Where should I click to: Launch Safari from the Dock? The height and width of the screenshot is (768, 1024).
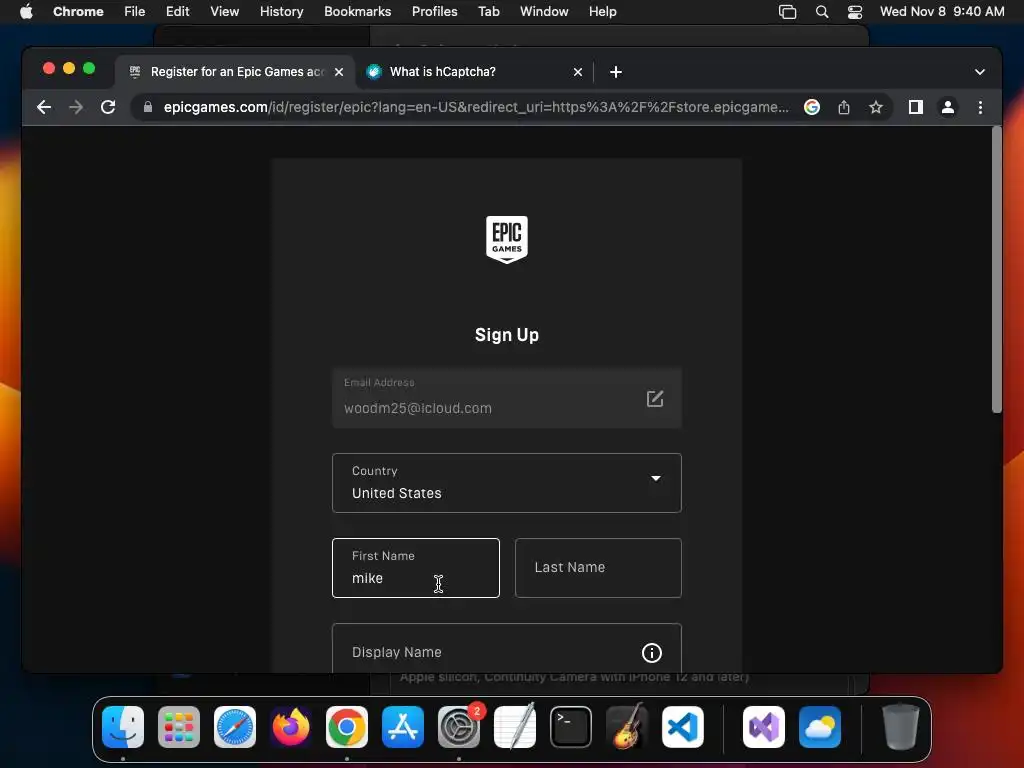point(235,727)
